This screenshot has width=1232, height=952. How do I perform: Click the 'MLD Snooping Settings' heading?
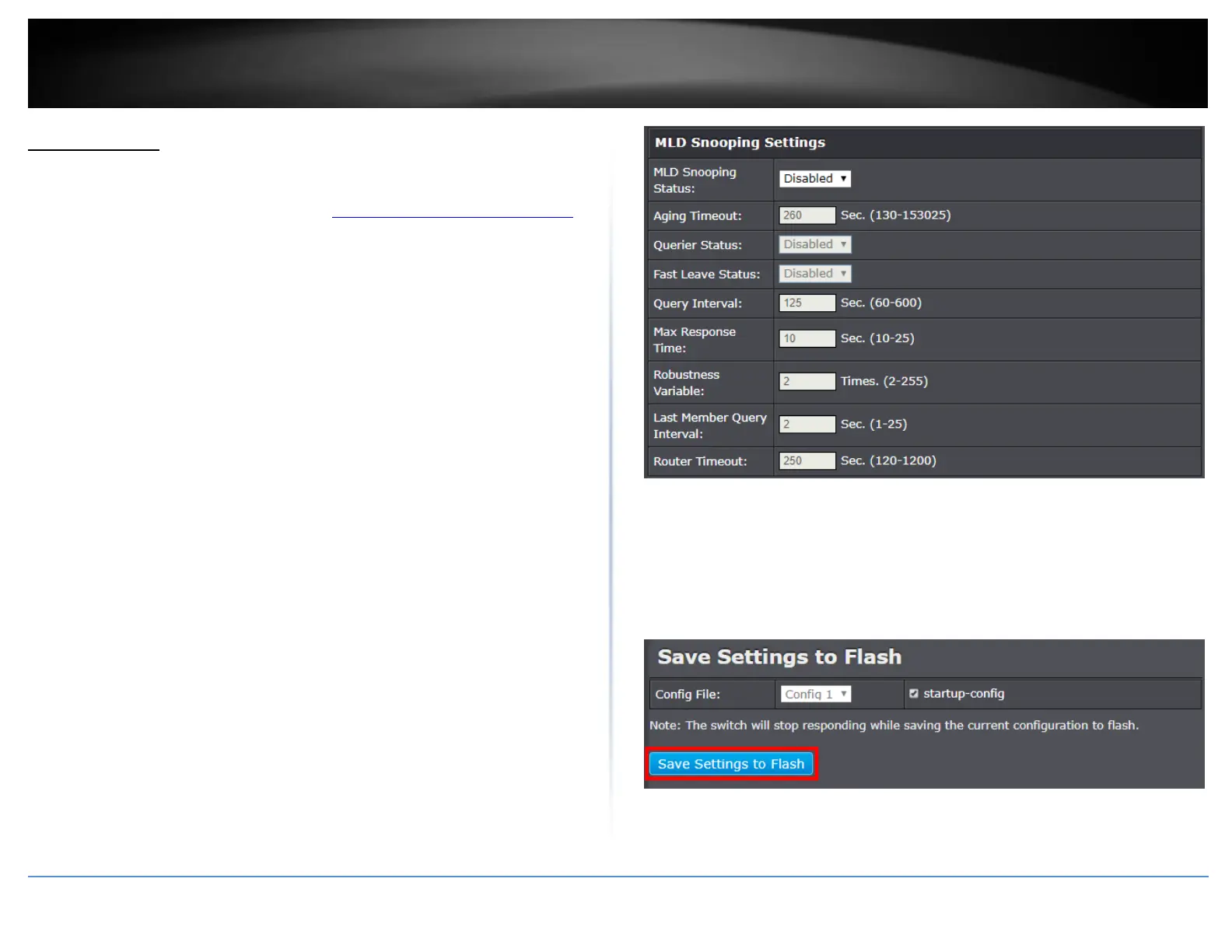[740, 142]
